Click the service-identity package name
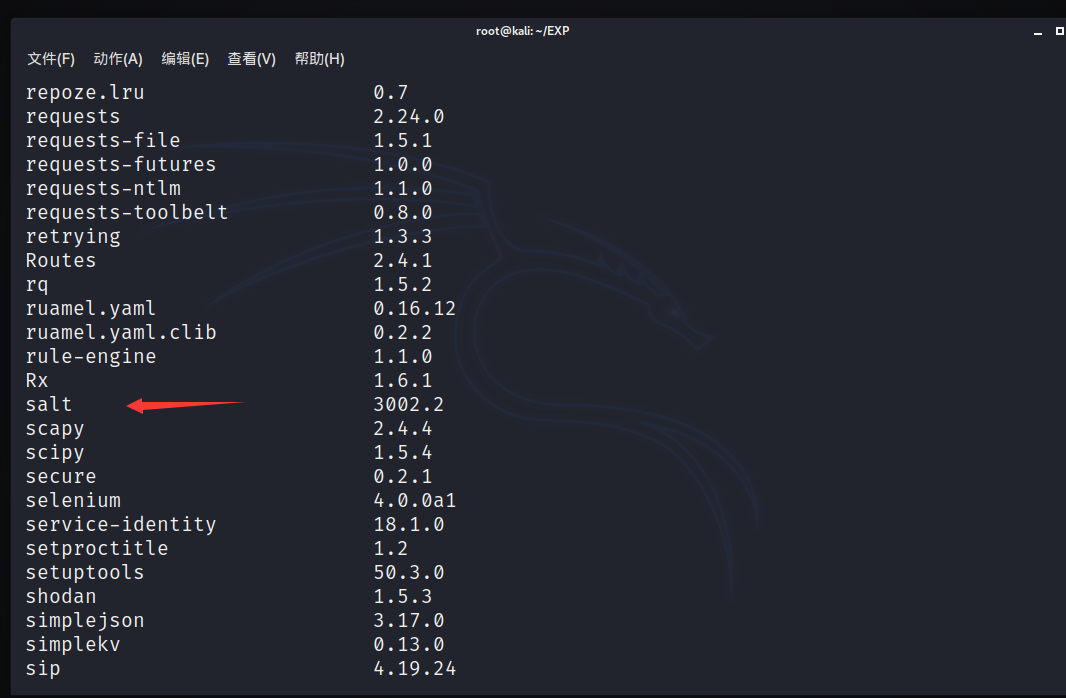Screen dimensions: 1066x698 (121, 525)
